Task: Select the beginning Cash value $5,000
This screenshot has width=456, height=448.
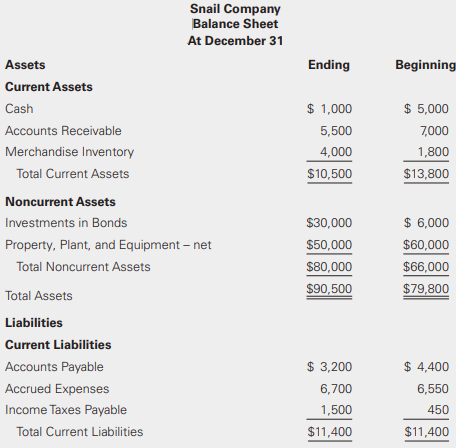Action: point(426,109)
